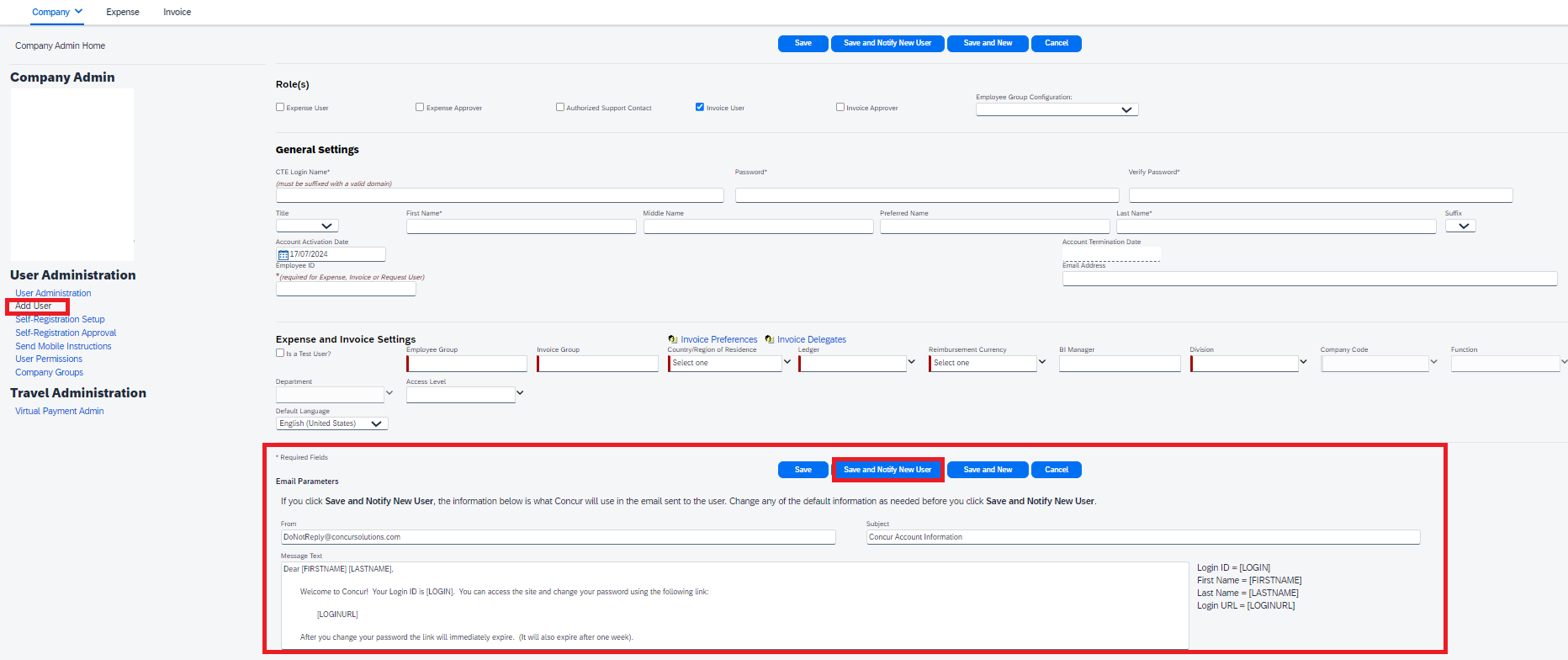This screenshot has width=1568, height=660.
Task: Open the Title dropdown
Action: click(x=307, y=226)
